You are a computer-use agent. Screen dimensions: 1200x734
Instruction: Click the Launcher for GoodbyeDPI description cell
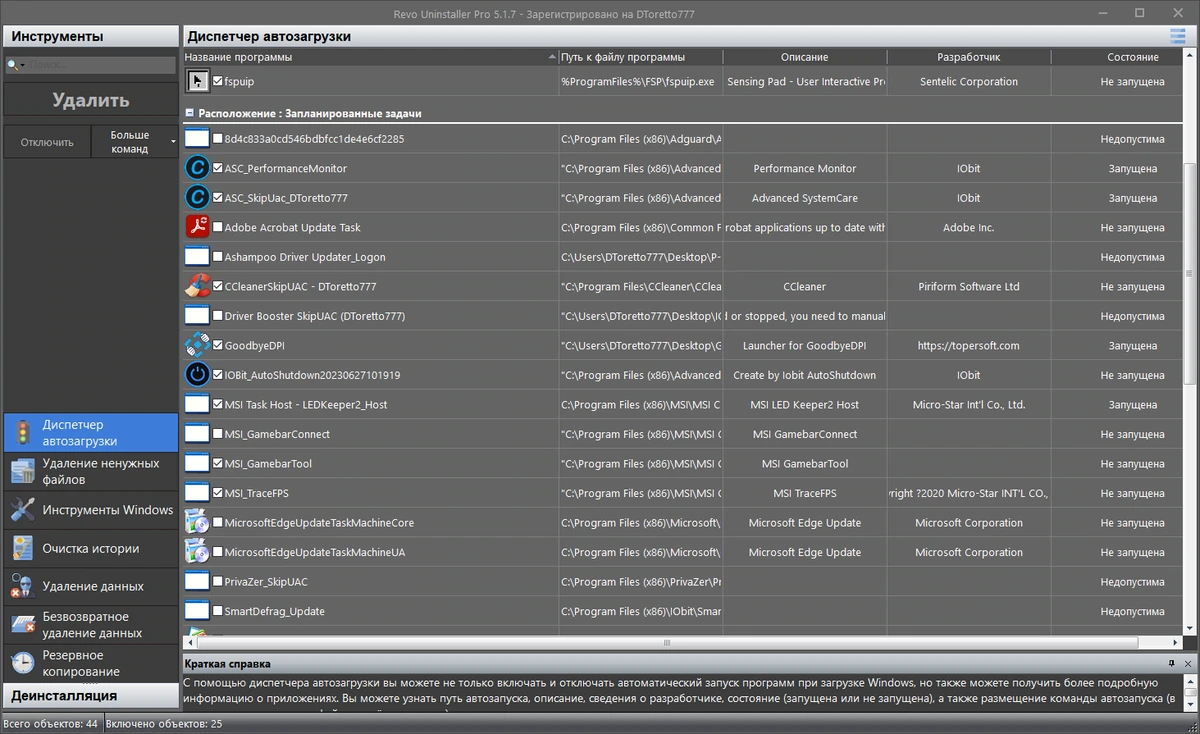(805, 346)
